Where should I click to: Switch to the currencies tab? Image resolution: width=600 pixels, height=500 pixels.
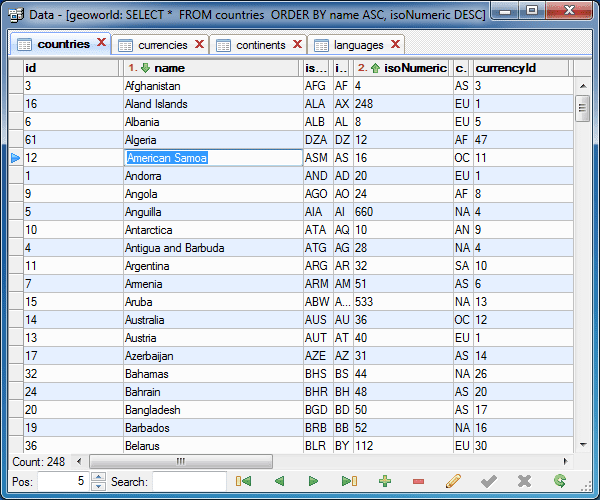(x=160, y=45)
